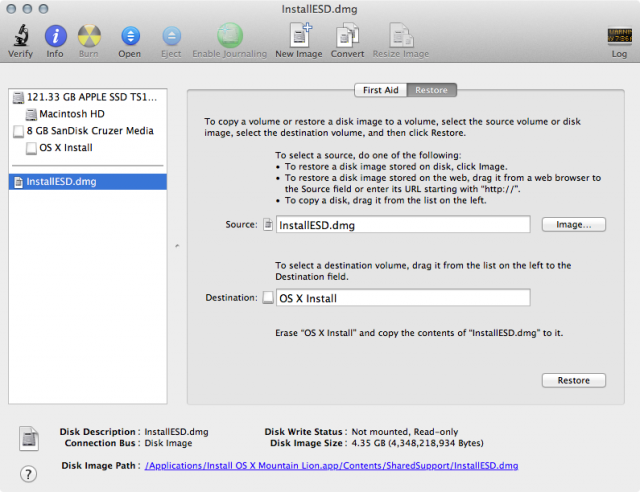The height and width of the screenshot is (492, 640).
Task: Click the Verify microscope icon
Action: (20, 36)
